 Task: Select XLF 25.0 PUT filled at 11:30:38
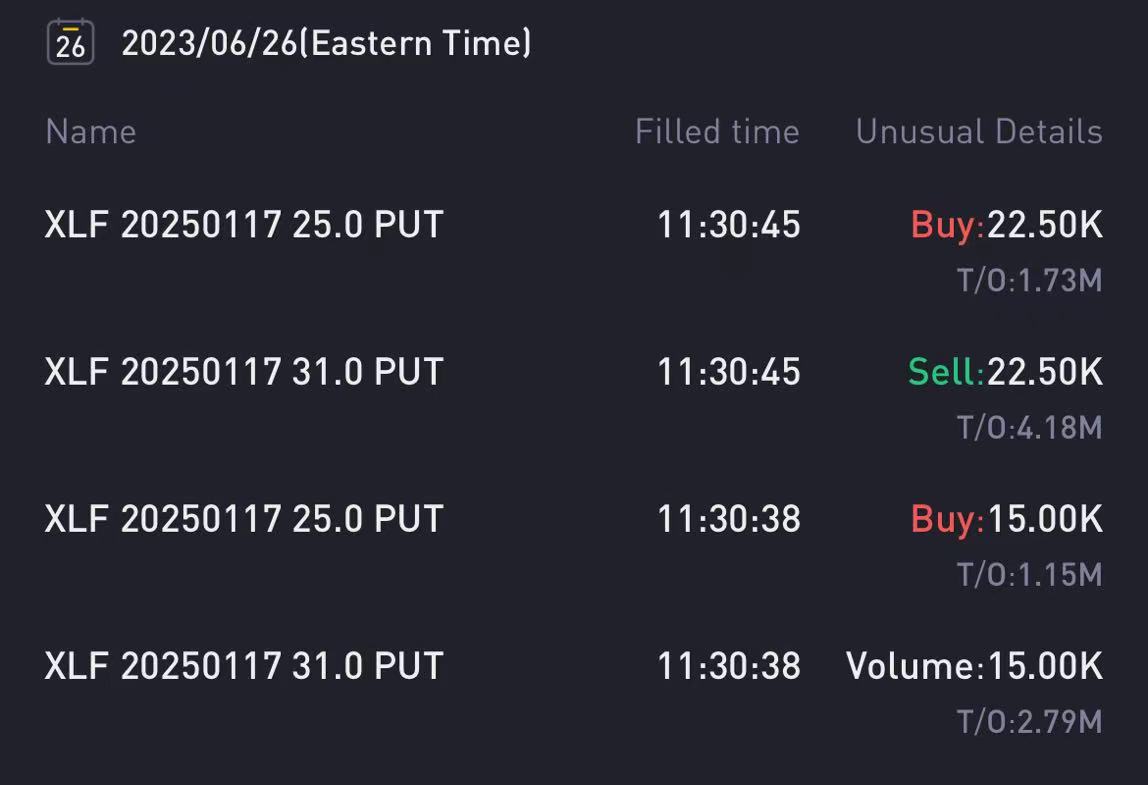[x=574, y=544]
